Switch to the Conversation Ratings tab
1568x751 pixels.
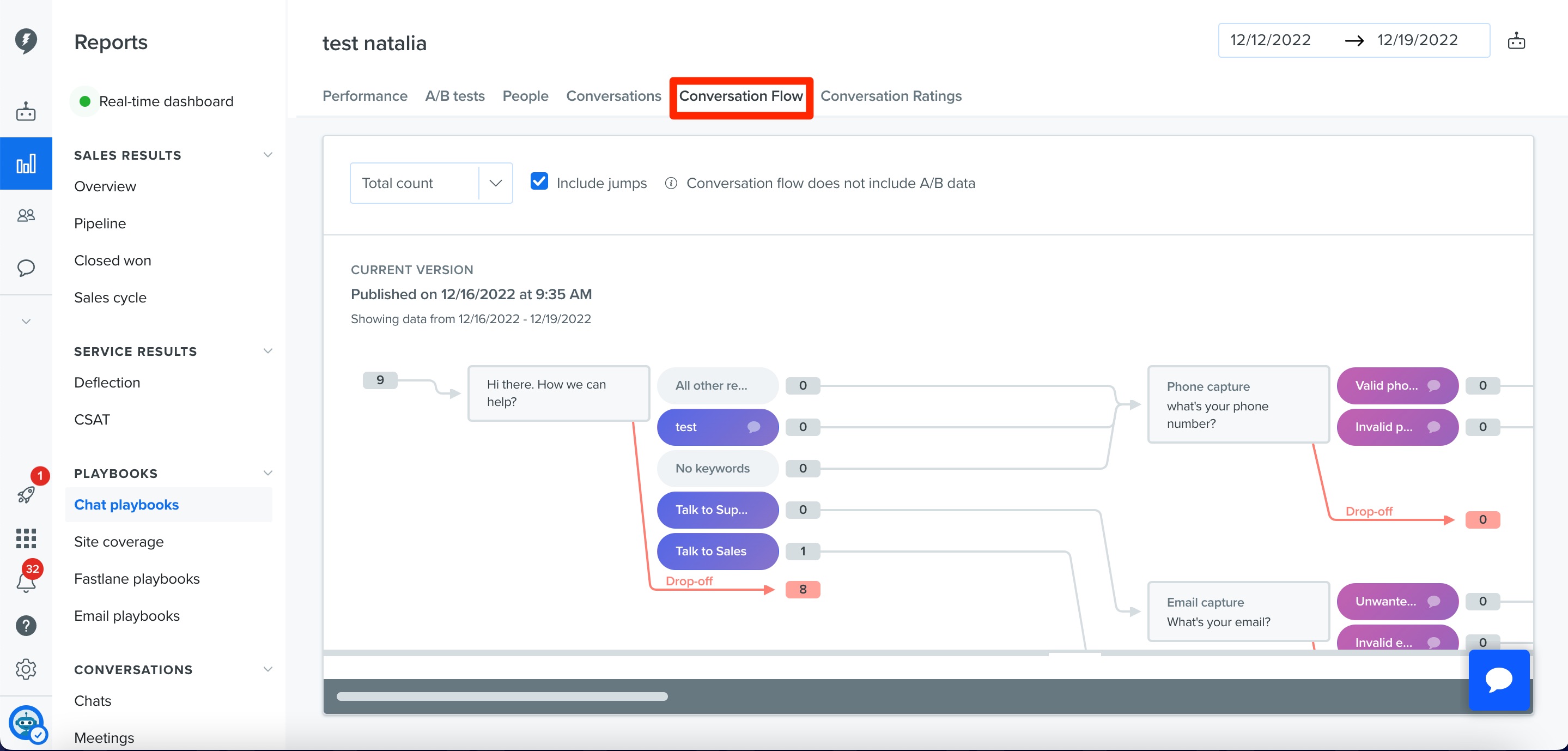tap(891, 95)
